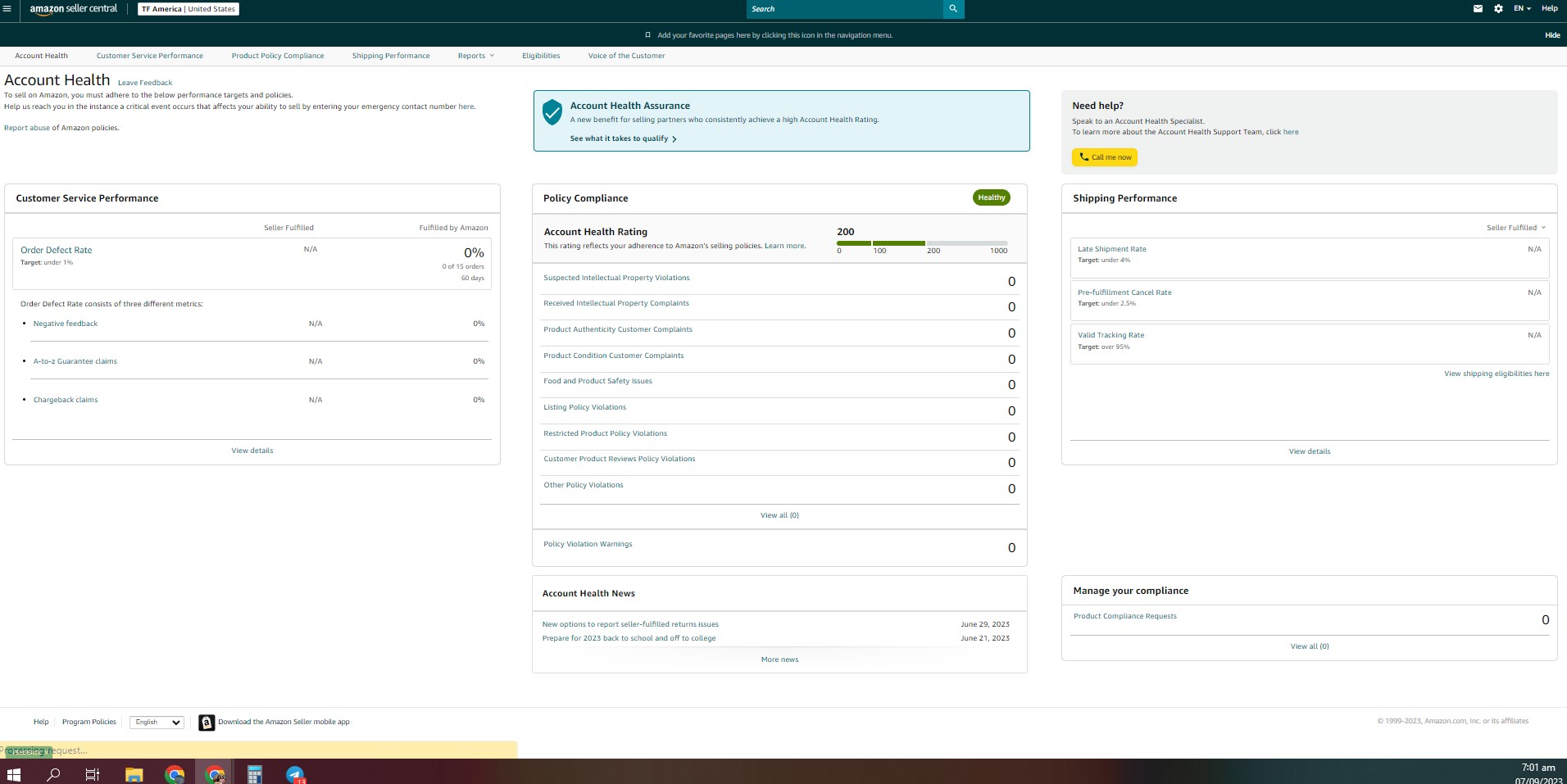
Task: Open the Report abuse link
Action: tap(27, 128)
